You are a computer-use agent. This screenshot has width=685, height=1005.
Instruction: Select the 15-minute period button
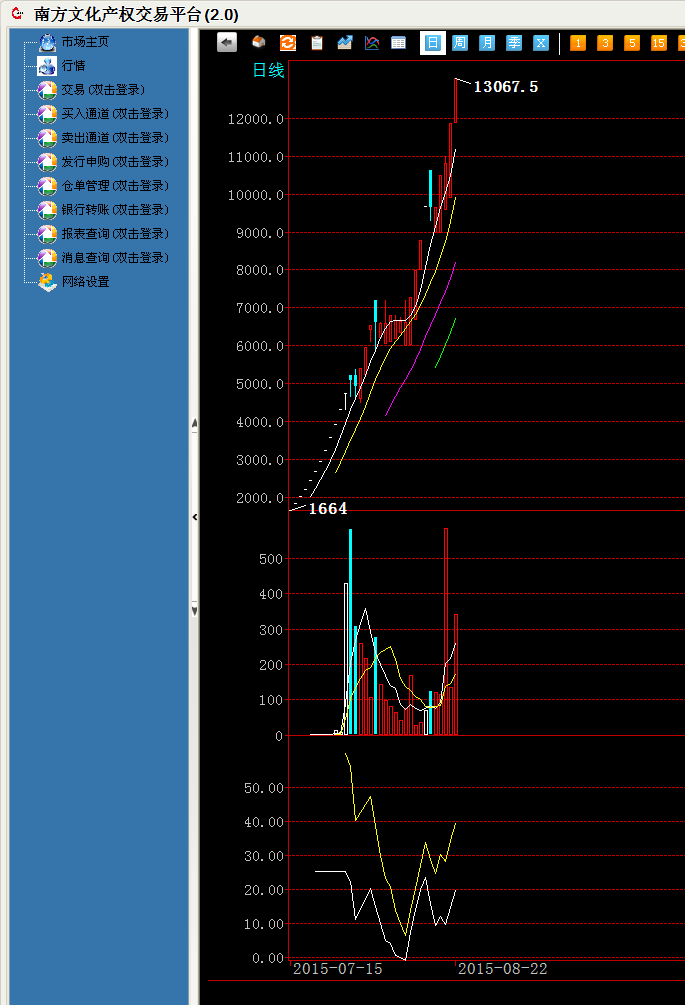point(658,43)
